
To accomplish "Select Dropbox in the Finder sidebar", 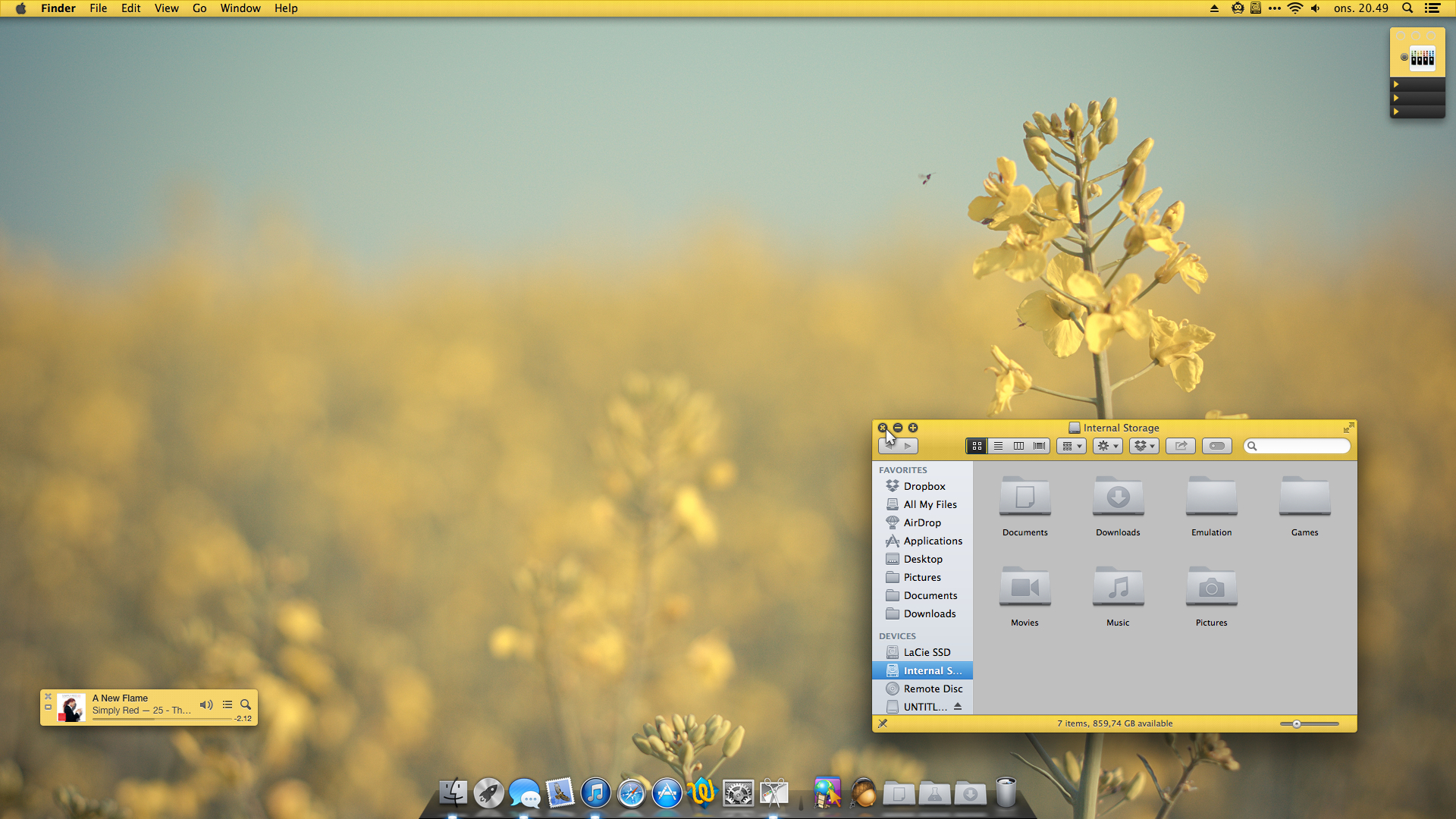I will coord(922,486).
